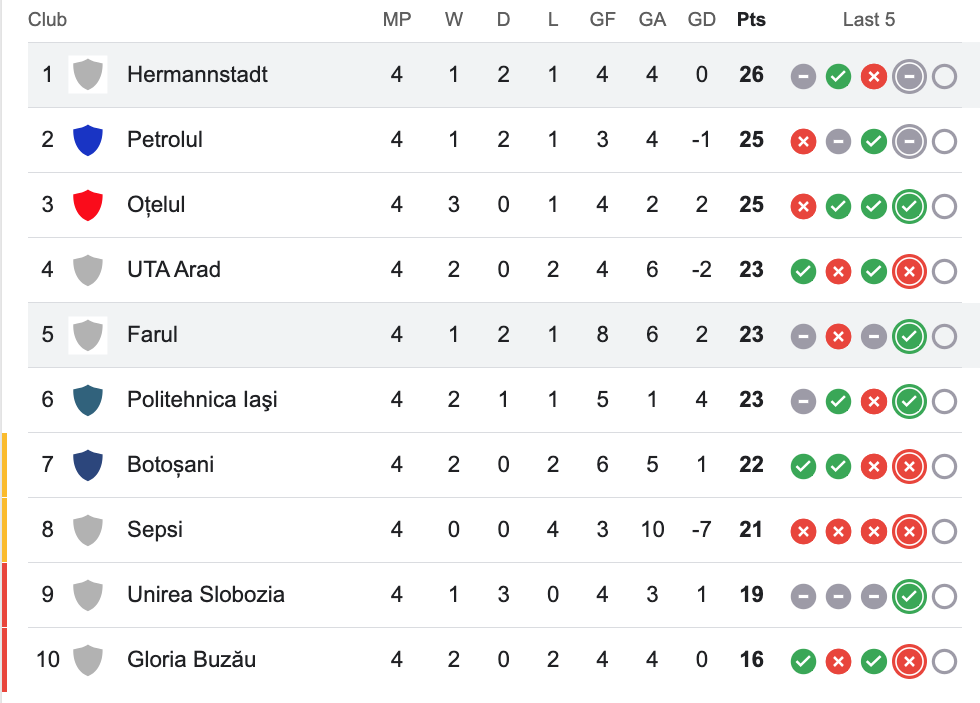Click the Last 5 column header
Image resolution: width=980 pixels, height=703 pixels.
click(x=869, y=19)
